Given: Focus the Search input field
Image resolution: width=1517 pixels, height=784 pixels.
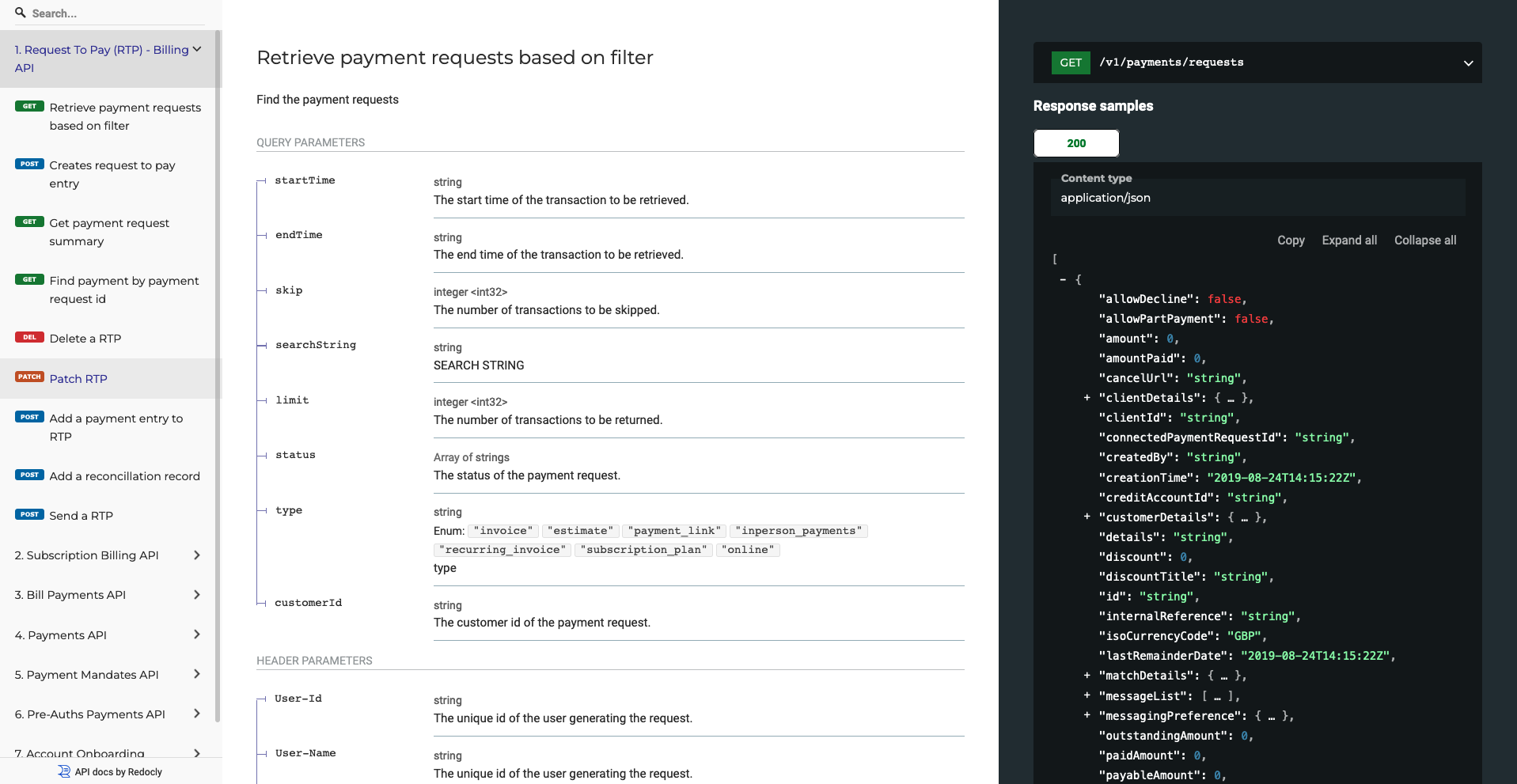Looking at the screenshot, I should (x=111, y=13).
